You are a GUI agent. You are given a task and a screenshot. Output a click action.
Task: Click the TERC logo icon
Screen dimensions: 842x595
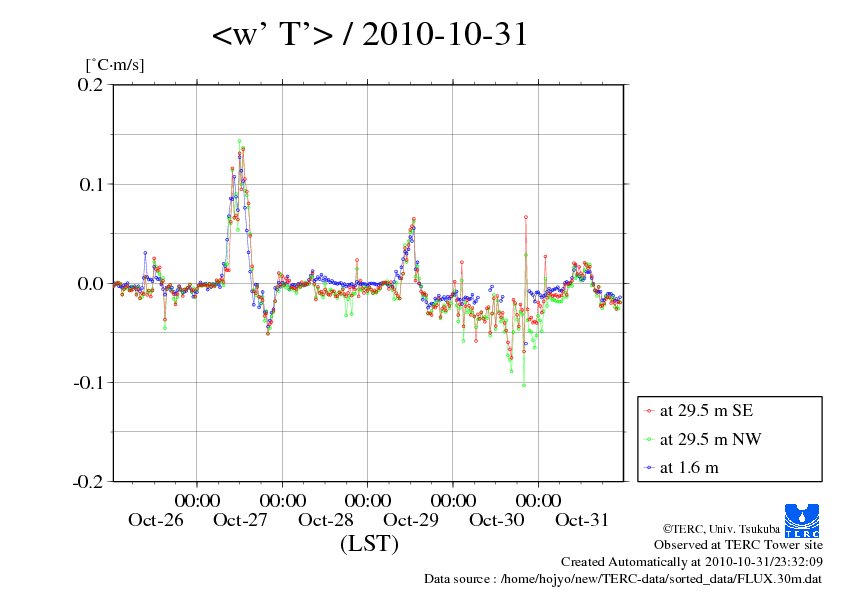802,520
